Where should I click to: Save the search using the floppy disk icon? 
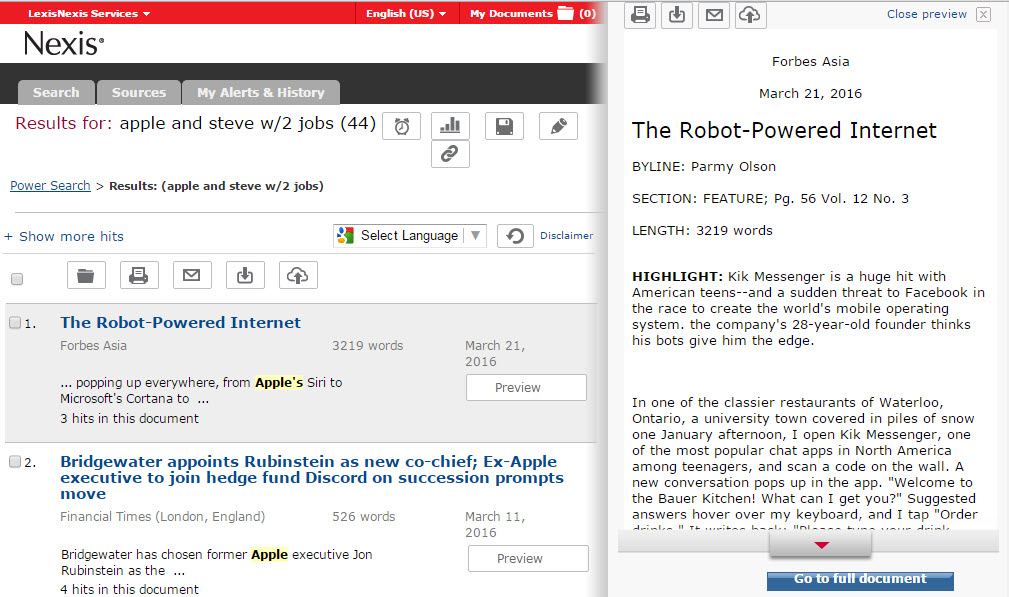[x=504, y=126]
